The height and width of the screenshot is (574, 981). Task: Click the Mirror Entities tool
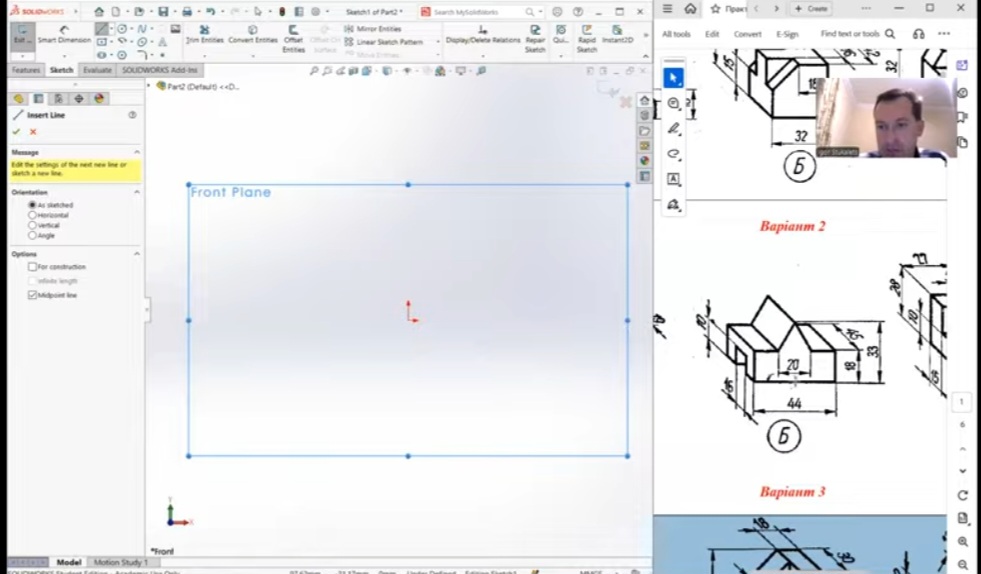378,29
